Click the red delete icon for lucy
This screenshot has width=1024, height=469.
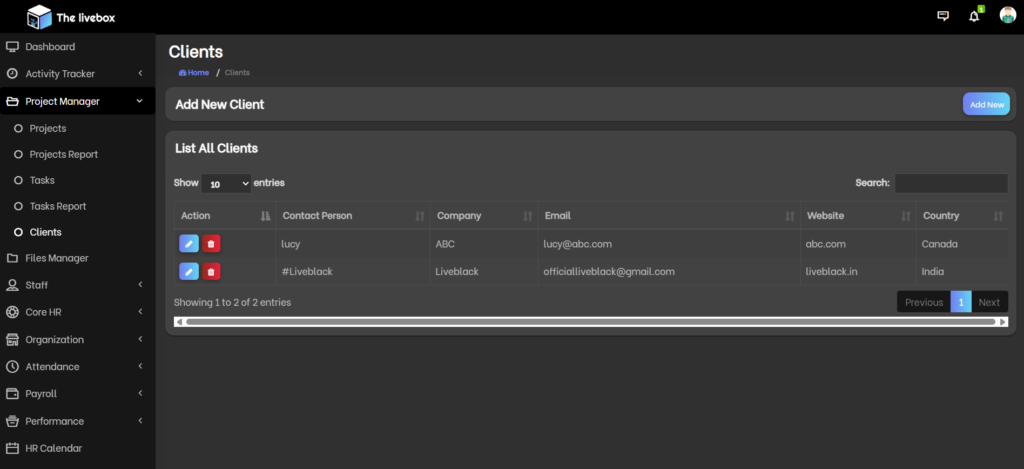click(211, 243)
